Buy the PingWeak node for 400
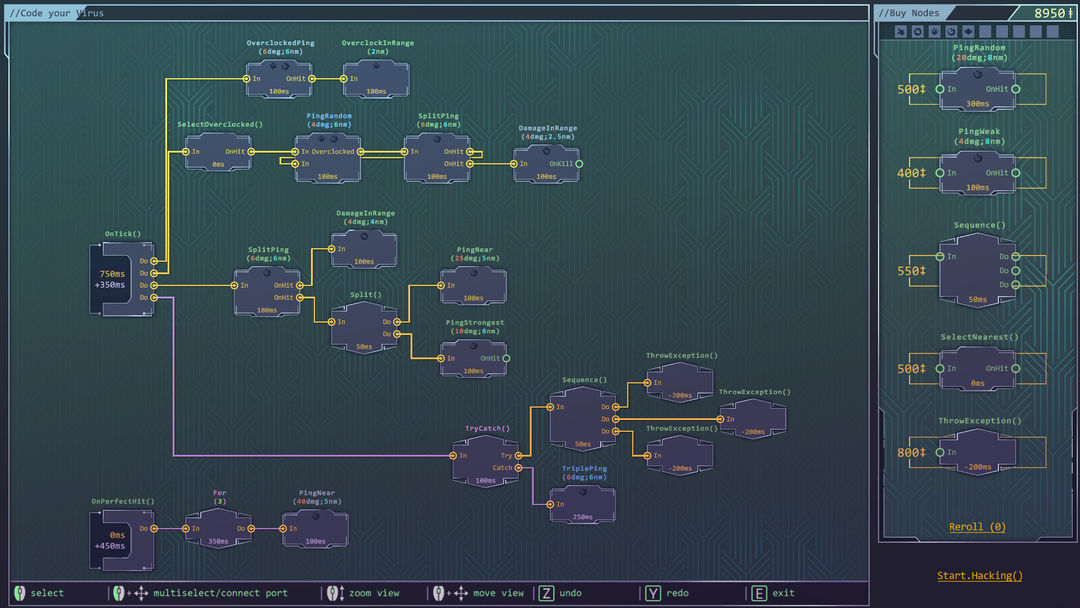The image size is (1080, 608). (x=977, y=173)
